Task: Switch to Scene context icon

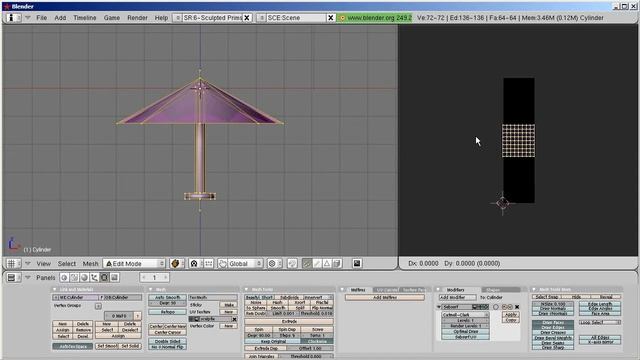Action: 115,278
